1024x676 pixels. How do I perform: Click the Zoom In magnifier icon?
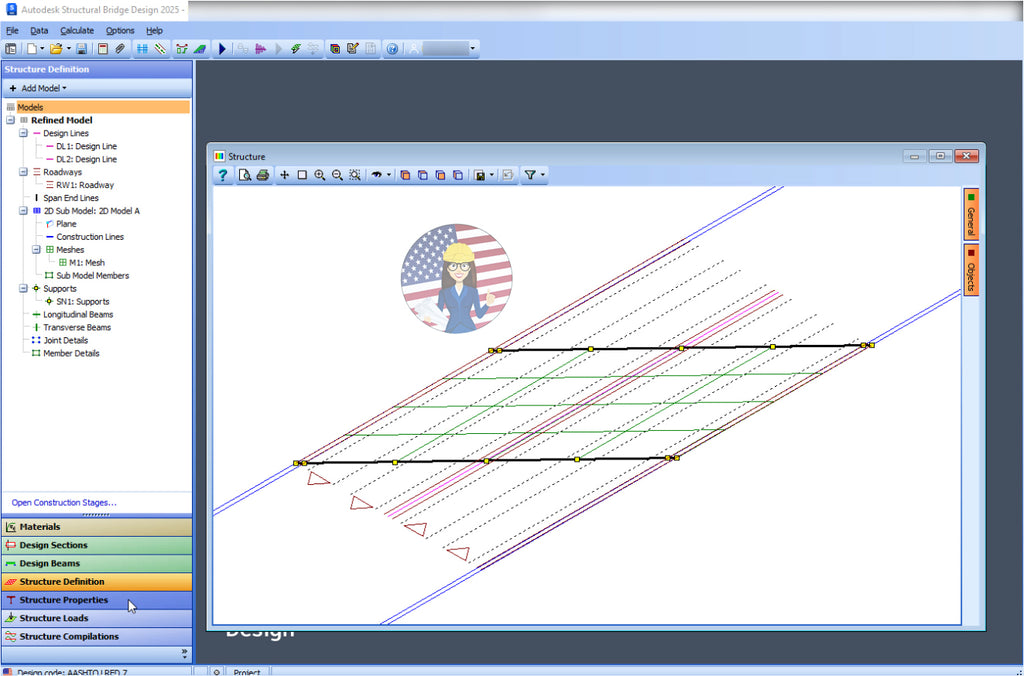[320, 175]
